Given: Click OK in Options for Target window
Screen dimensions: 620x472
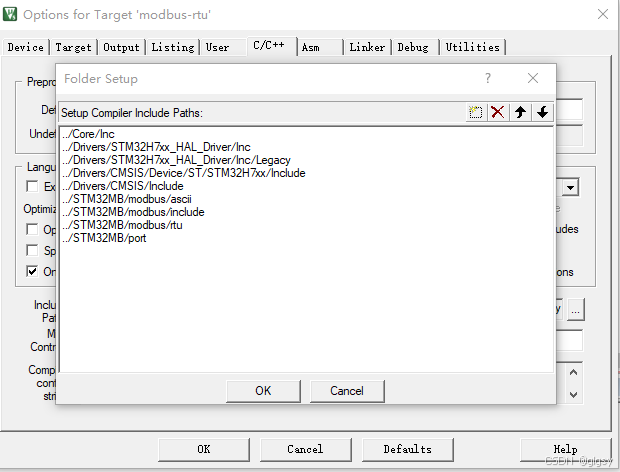Looking at the screenshot, I should tap(204, 449).
